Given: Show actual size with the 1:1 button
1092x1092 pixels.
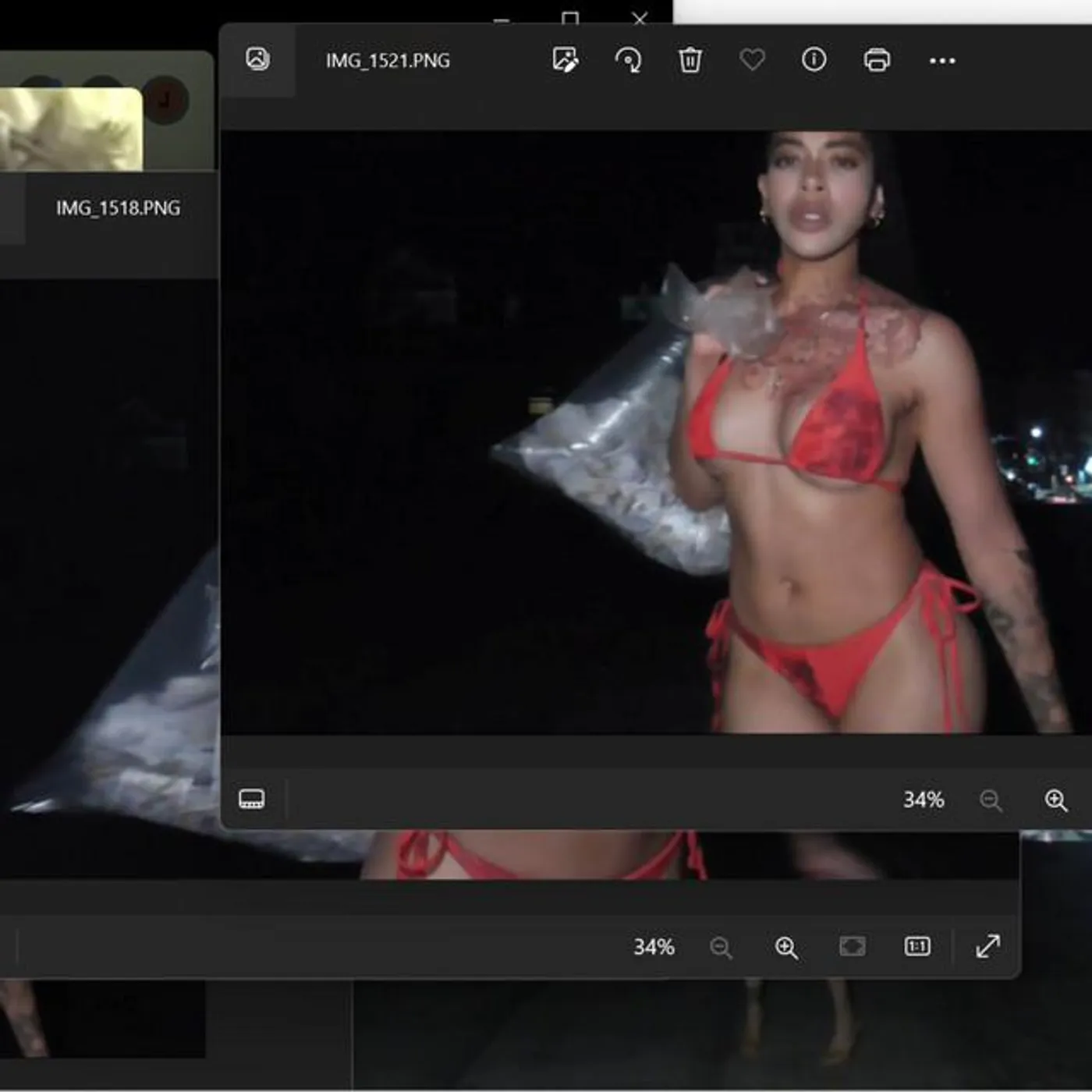Looking at the screenshot, I should point(917,947).
